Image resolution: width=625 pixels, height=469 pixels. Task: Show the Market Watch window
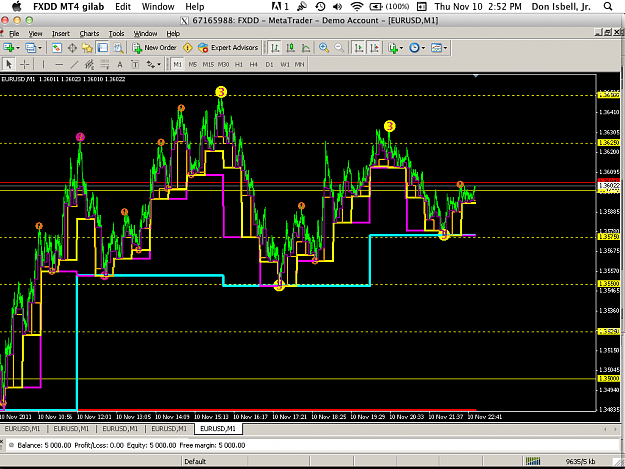click(x=57, y=48)
